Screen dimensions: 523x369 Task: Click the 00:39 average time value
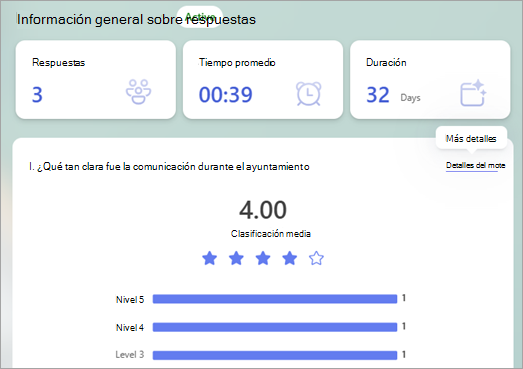(225, 95)
